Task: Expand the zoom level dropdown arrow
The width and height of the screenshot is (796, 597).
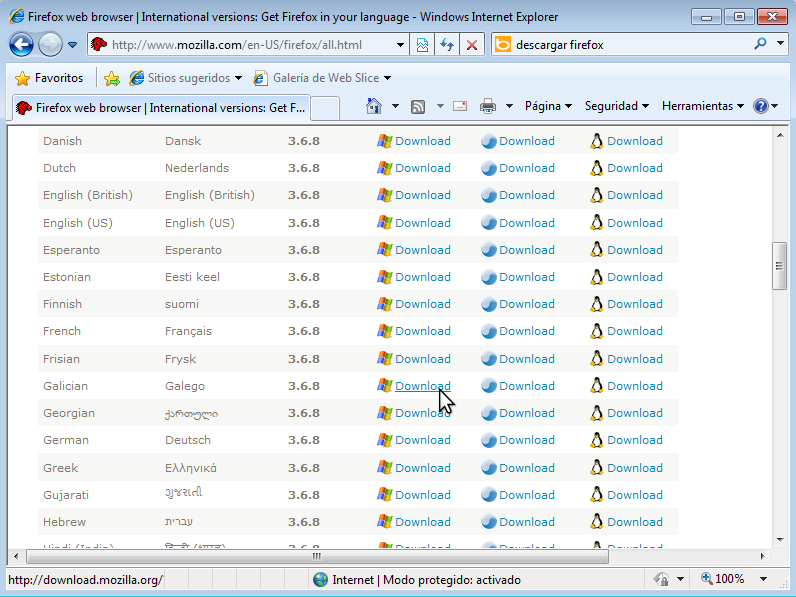Action: pyautogui.click(x=763, y=579)
